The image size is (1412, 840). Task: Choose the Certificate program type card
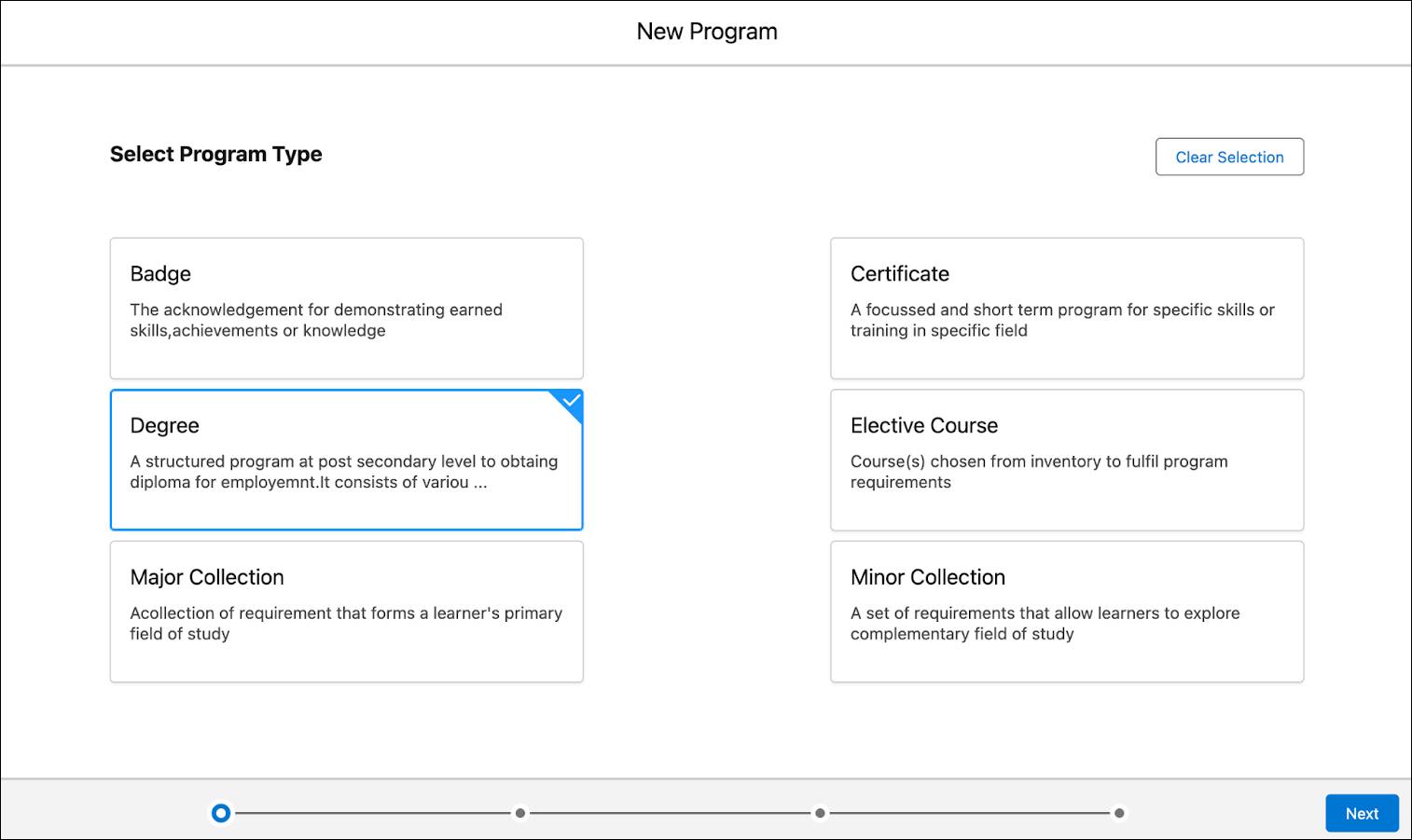pos(1067,309)
